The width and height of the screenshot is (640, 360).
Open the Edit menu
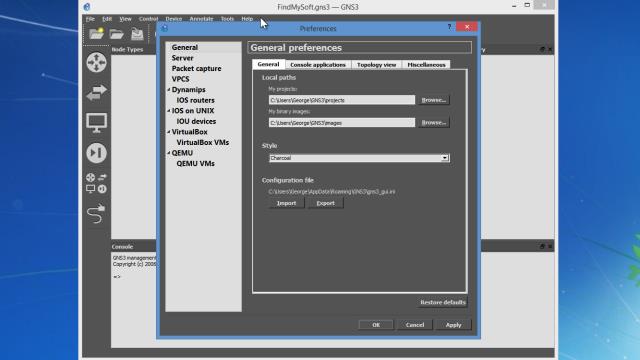(x=107, y=19)
